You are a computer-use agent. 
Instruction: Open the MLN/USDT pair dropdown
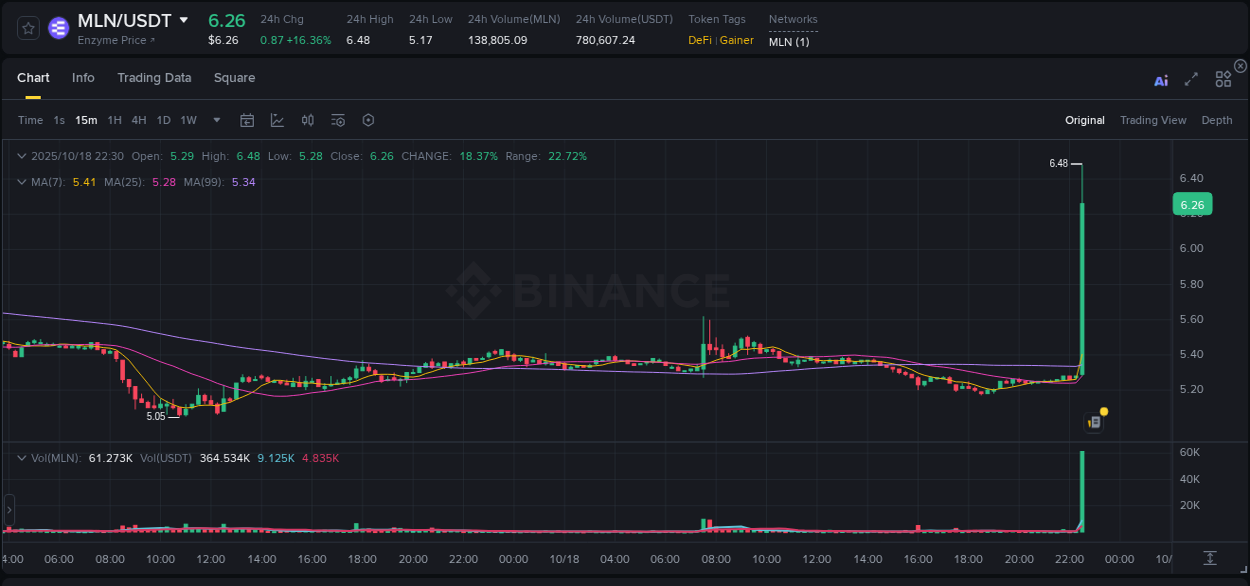[183, 19]
